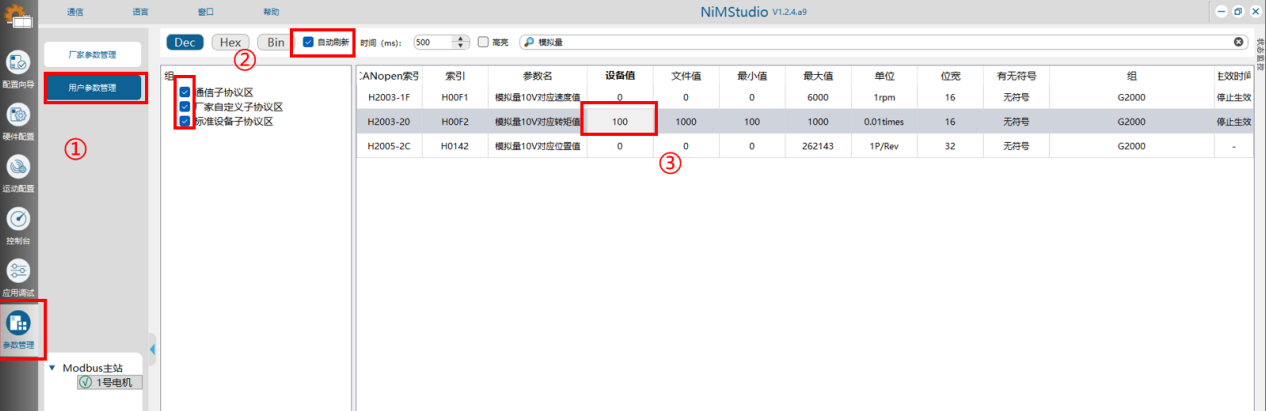Image resolution: width=1266 pixels, height=411 pixels.
Task: Open the 配置向导 sidebar icon
Action: click(x=19, y=63)
